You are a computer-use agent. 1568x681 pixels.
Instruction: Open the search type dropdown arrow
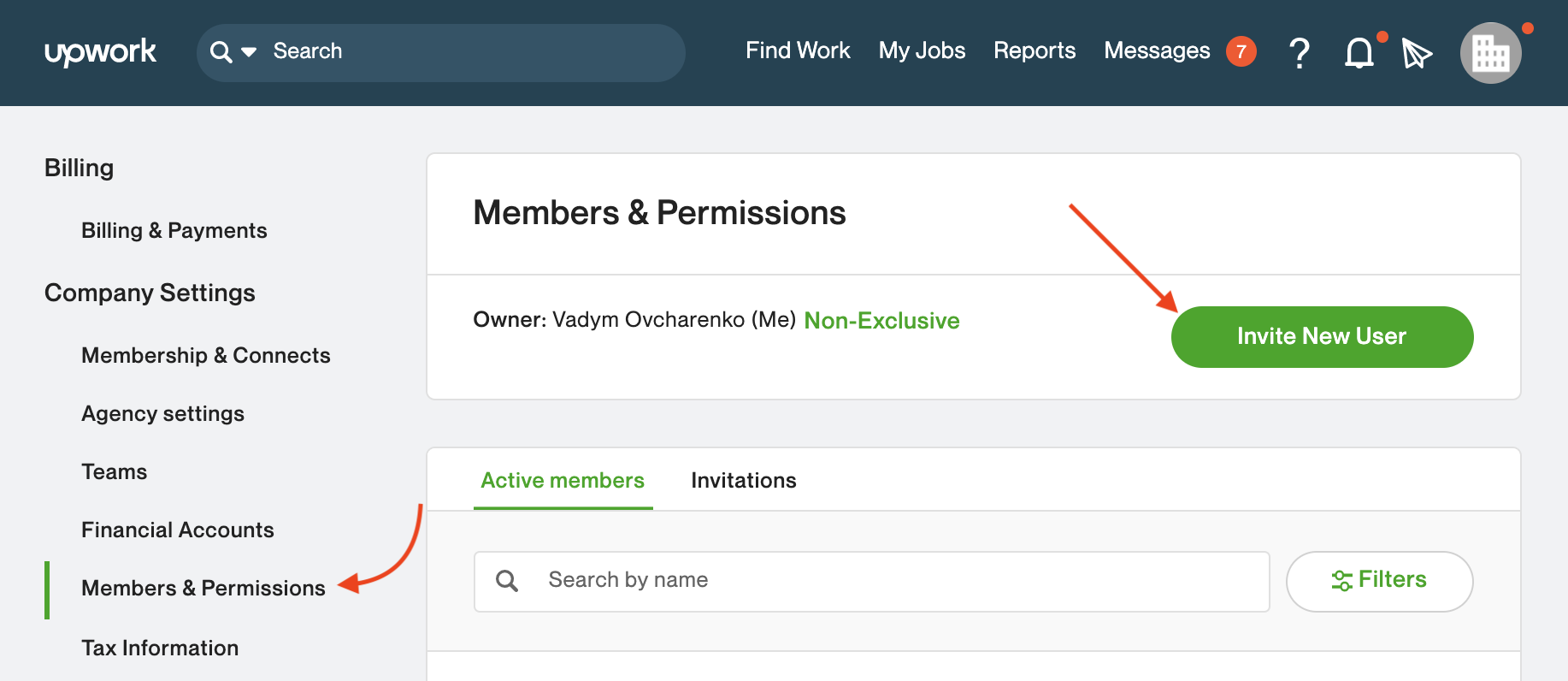point(249,52)
